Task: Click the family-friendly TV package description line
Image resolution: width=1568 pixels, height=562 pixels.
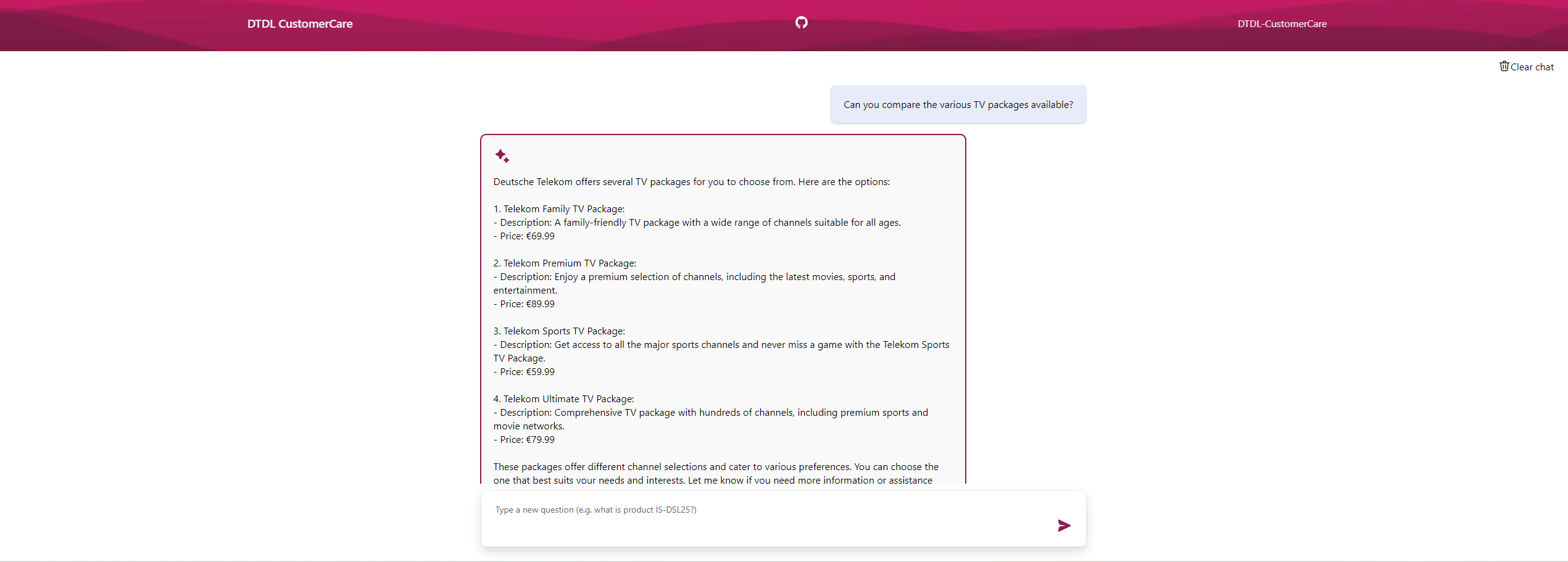Action: 697,223
